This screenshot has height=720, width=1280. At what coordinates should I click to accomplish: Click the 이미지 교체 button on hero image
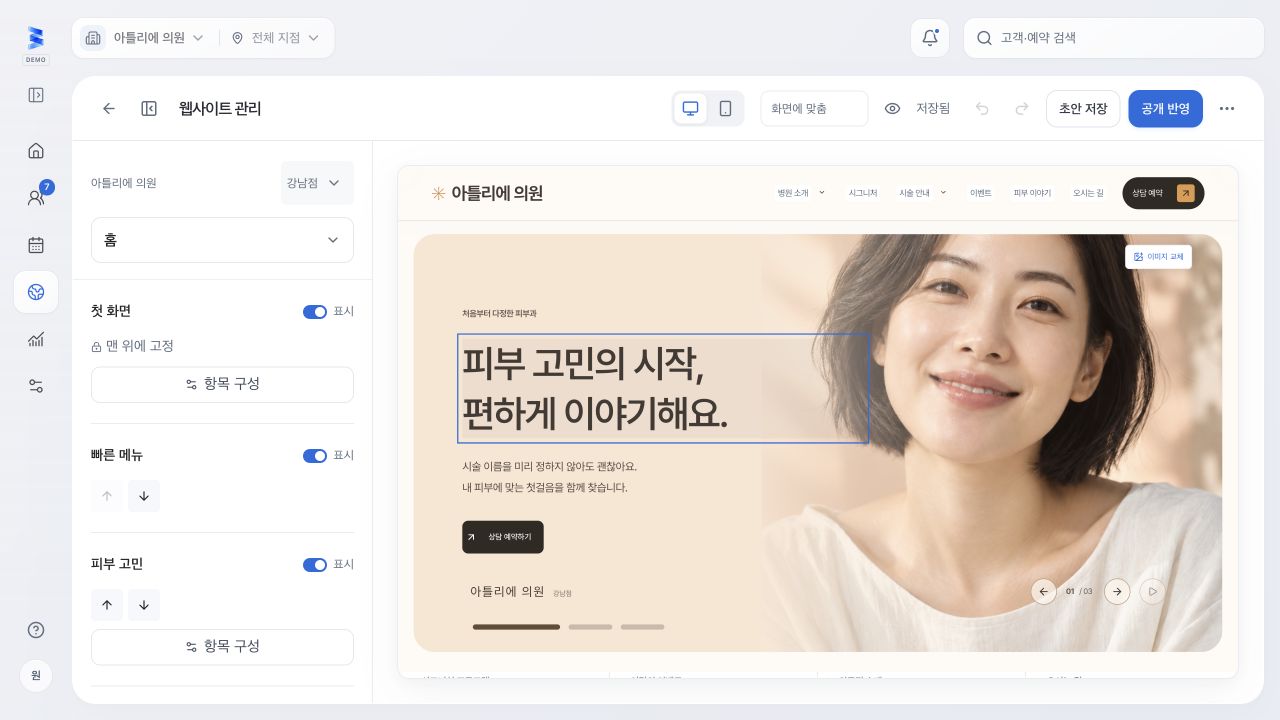click(1158, 257)
